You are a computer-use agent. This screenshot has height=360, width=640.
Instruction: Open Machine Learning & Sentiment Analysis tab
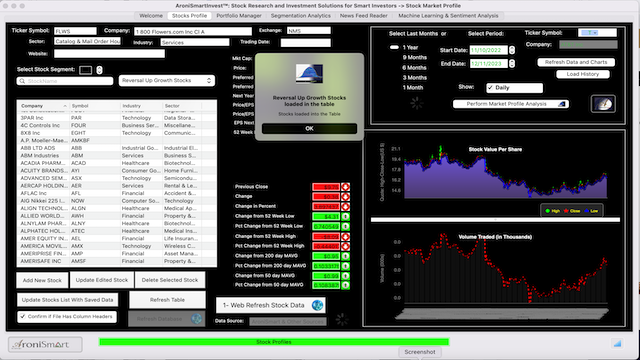pos(448,16)
